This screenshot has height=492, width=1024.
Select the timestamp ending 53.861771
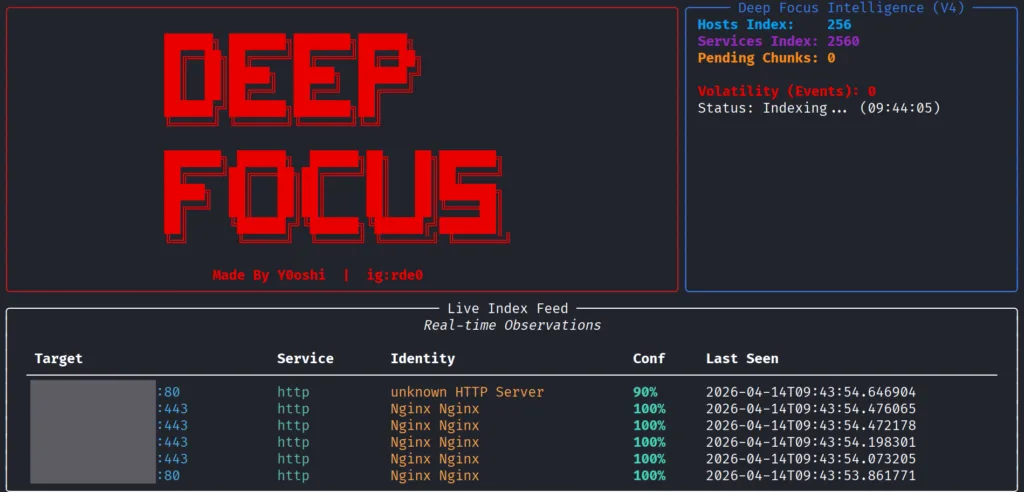tap(810, 476)
